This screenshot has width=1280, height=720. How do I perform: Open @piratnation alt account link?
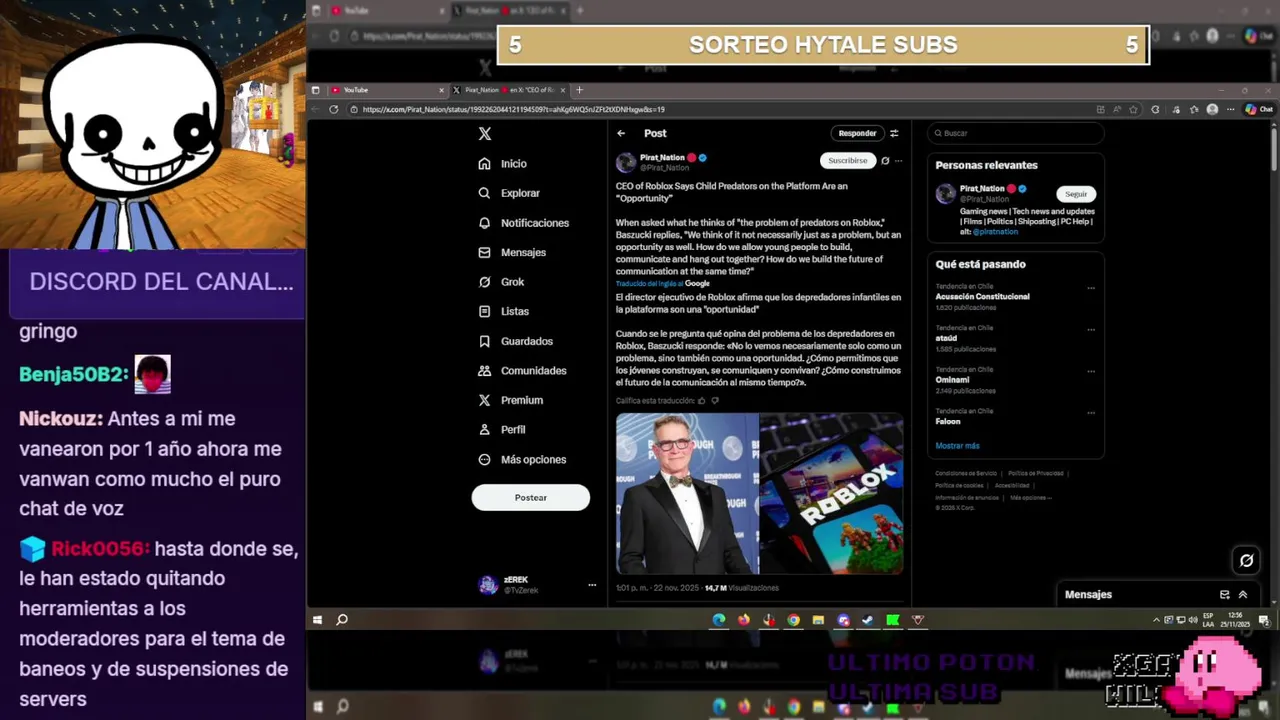(995, 232)
